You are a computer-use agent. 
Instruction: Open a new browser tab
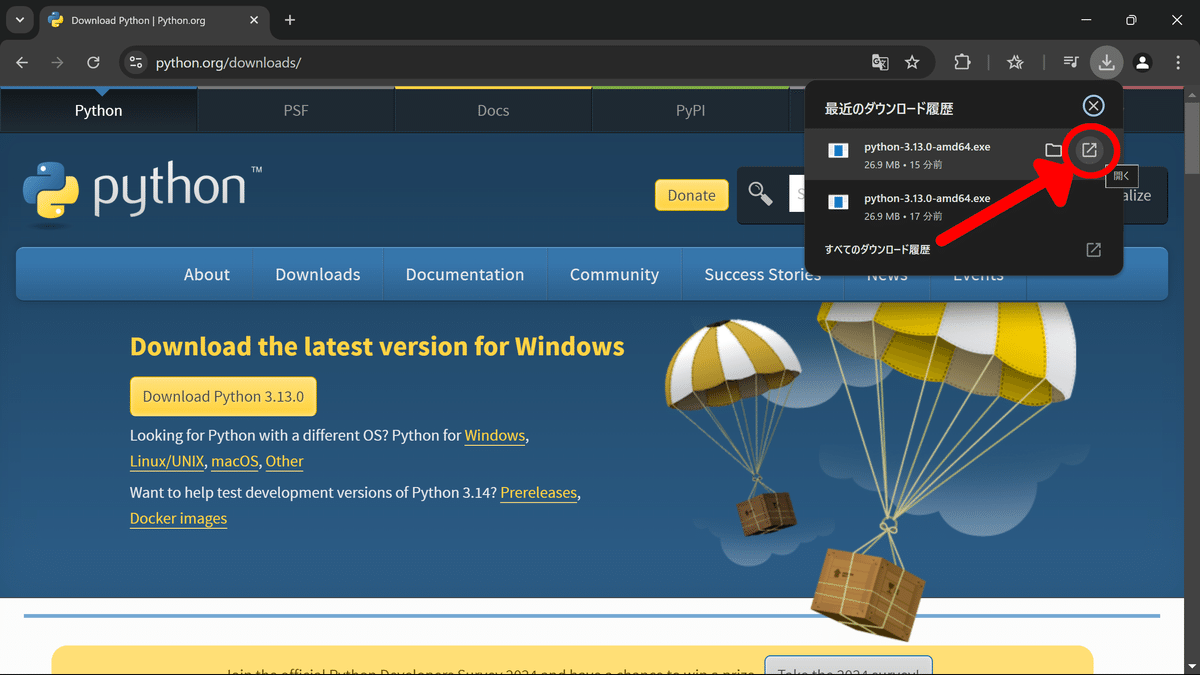[x=290, y=20]
